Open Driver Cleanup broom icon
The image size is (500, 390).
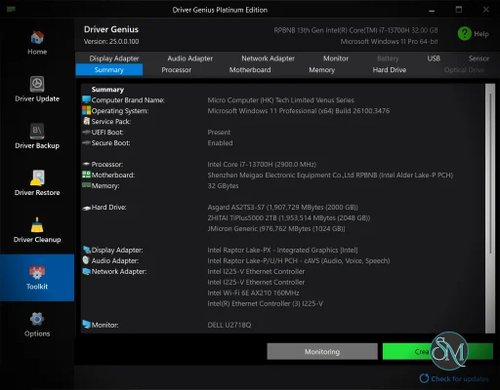tap(37, 225)
